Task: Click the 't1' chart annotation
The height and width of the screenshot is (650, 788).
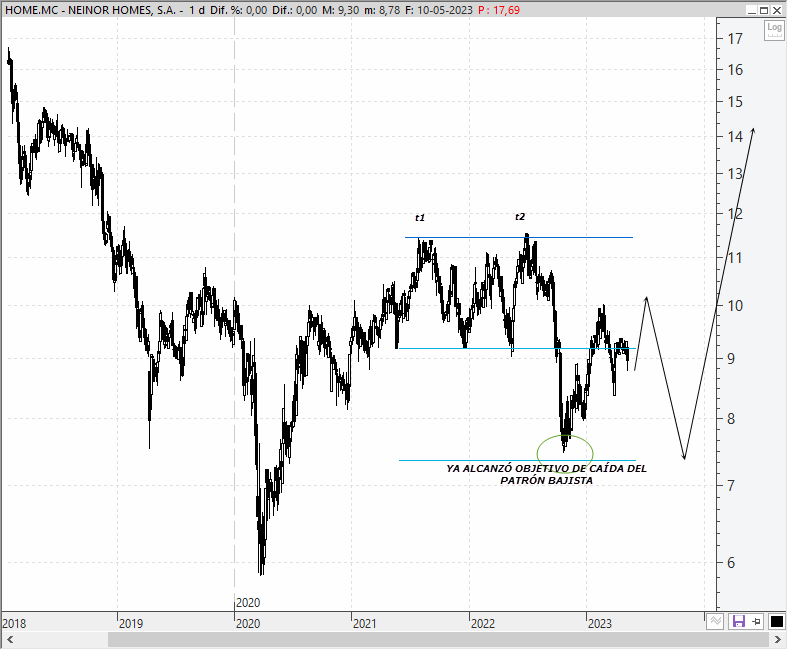Action: pos(420,218)
